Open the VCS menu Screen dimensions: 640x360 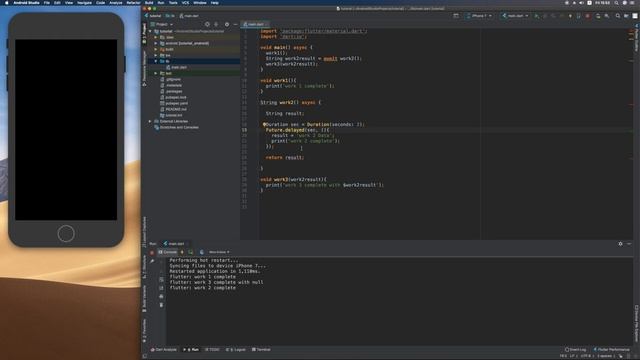[x=185, y=3]
